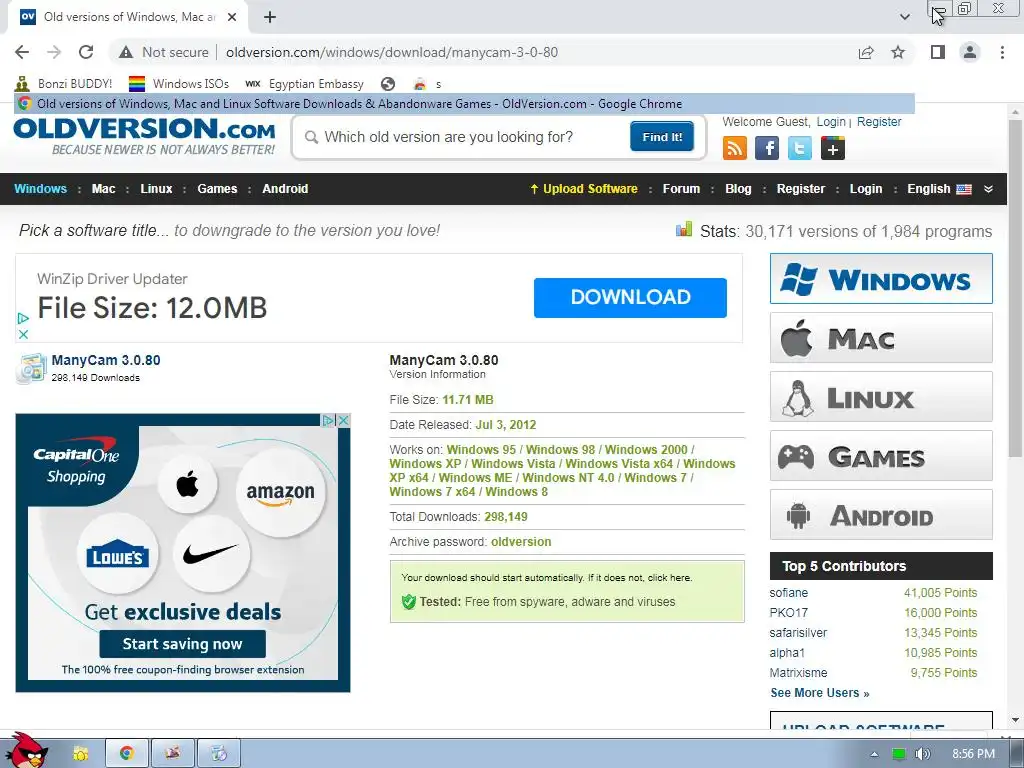1024x768 pixels.
Task: Select the Mac nav menu item
Action: pos(103,189)
